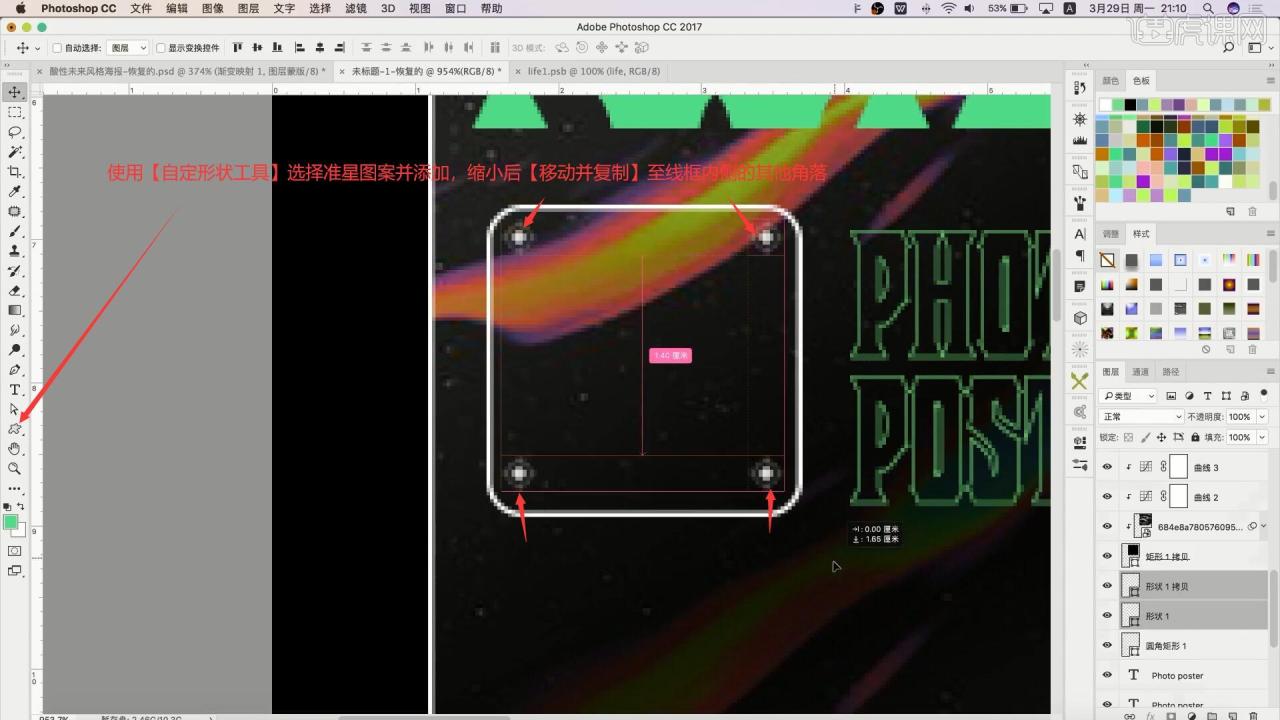Create a new group via folder icon
The width and height of the screenshot is (1280, 720).
click(1212, 716)
